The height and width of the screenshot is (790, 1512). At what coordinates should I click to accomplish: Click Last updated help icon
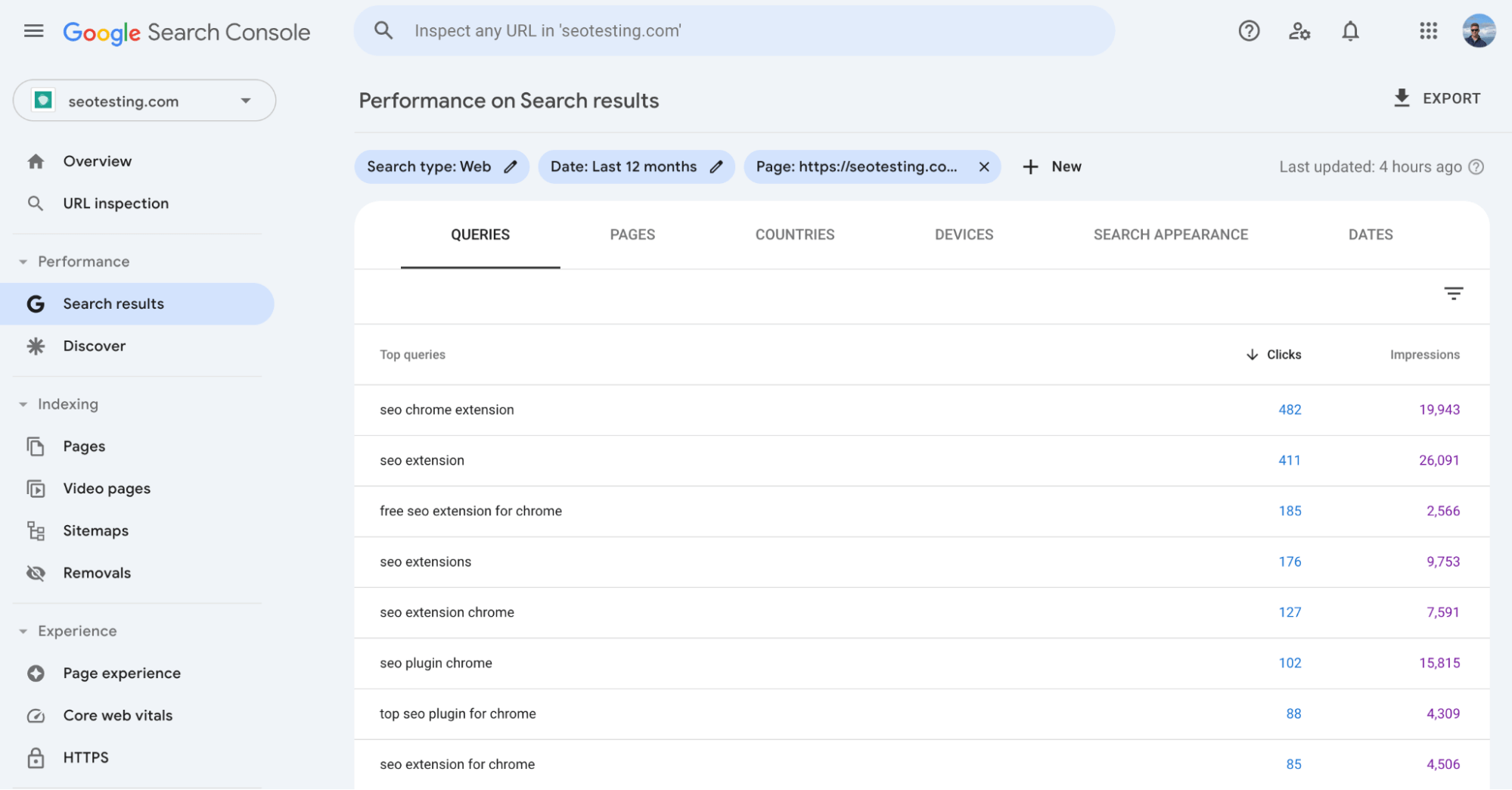1476,167
